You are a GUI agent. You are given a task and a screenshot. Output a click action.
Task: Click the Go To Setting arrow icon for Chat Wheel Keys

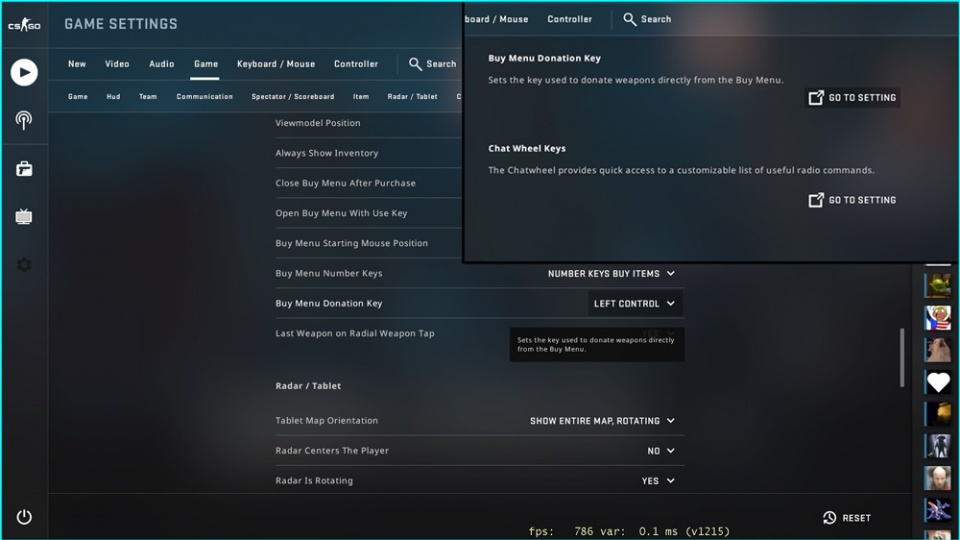[x=816, y=200]
